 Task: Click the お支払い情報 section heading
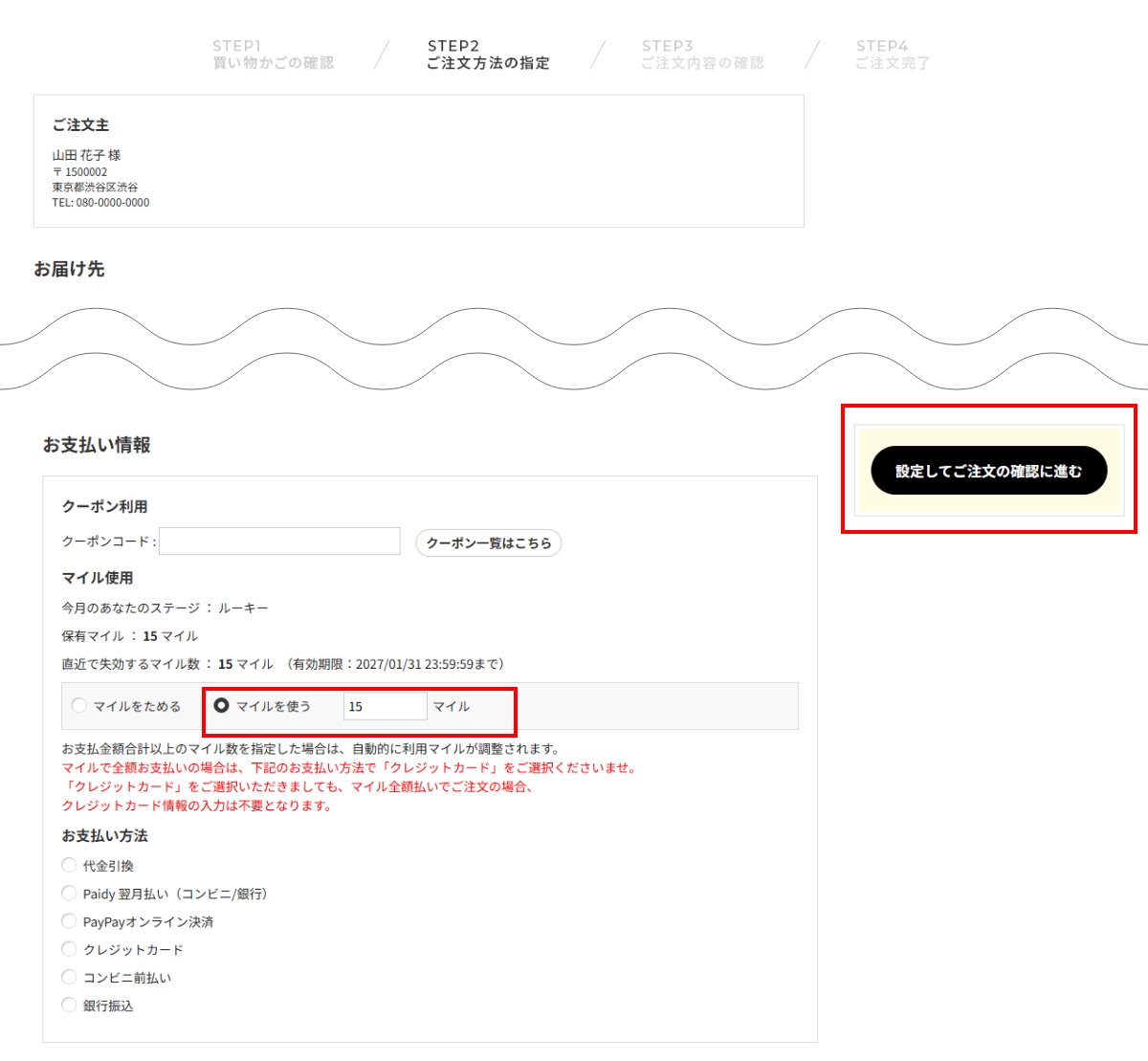click(97, 445)
